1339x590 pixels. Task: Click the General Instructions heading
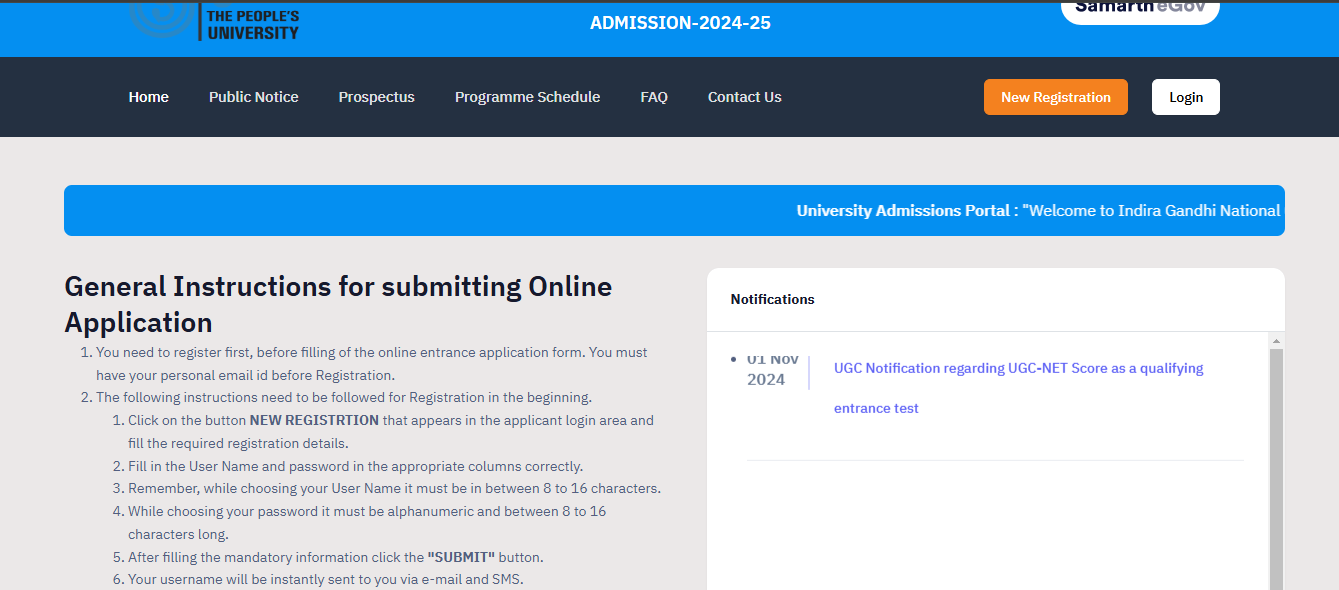click(337, 303)
